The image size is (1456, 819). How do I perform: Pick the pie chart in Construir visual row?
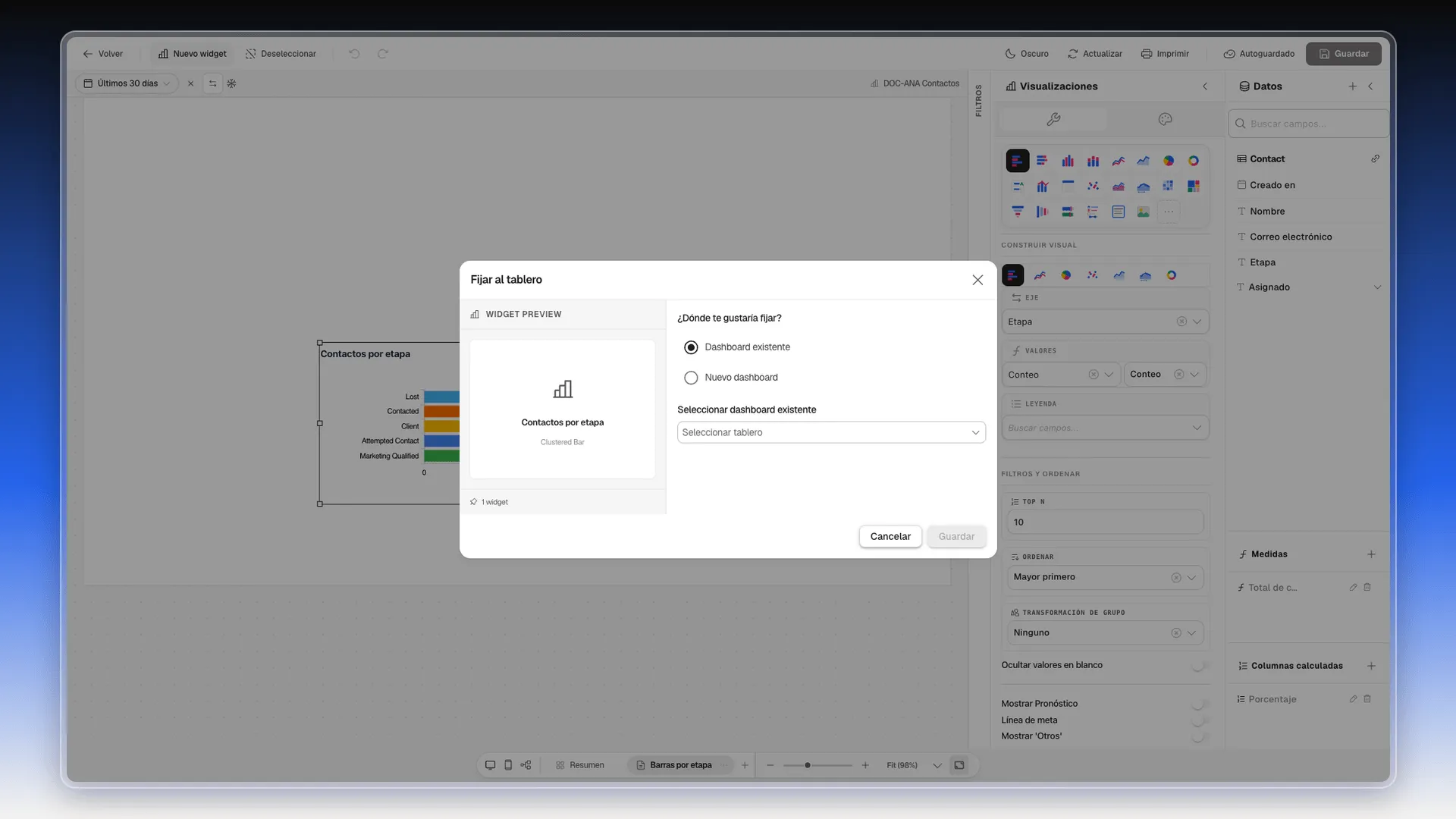tap(1066, 275)
